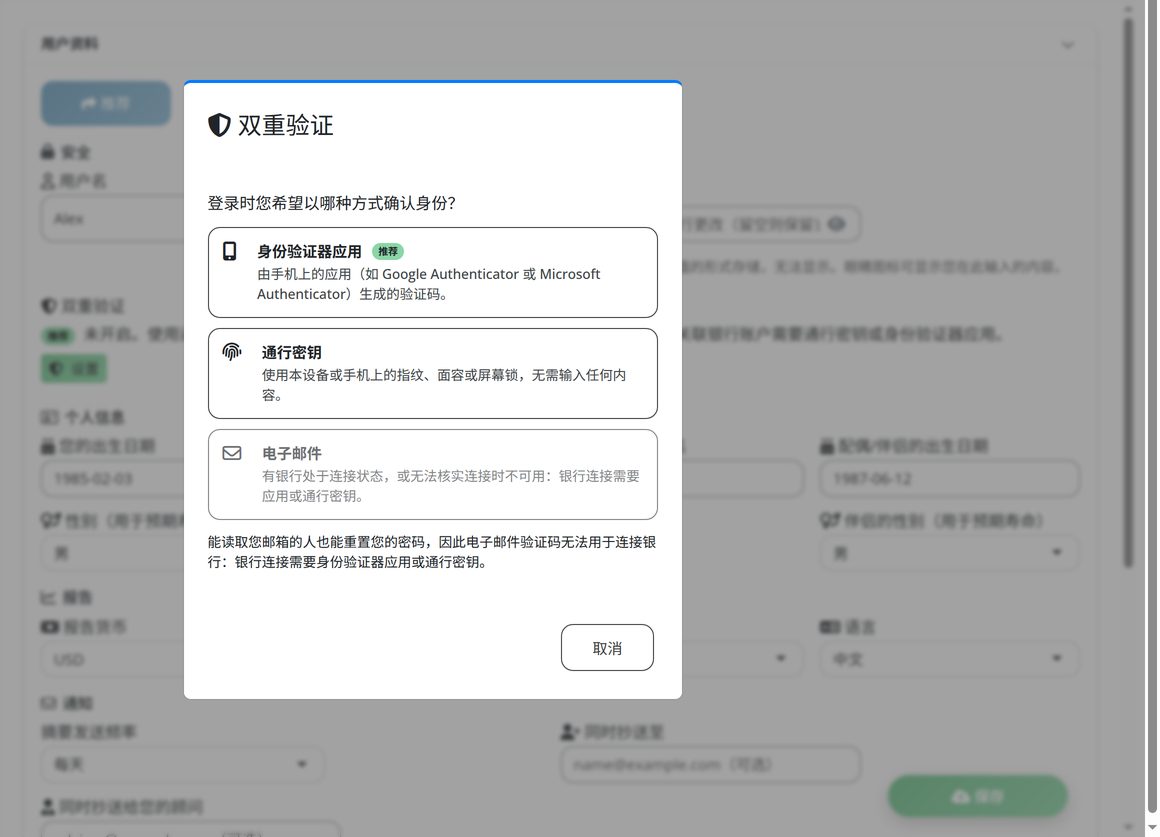Viewport: 1160px width, 837px height.
Task: Click the Google Authenticator description text
Action: (428, 284)
